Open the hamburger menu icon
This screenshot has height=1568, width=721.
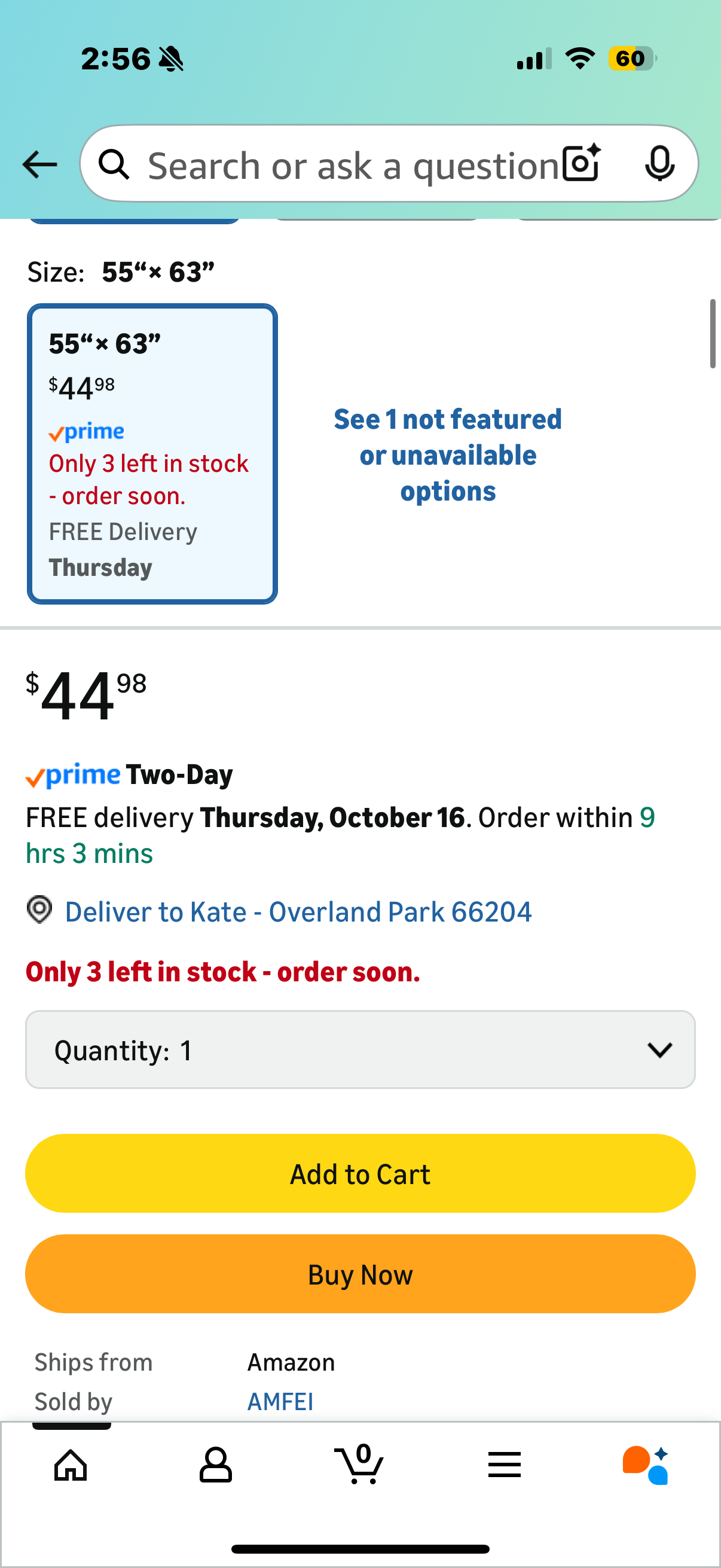[505, 1465]
